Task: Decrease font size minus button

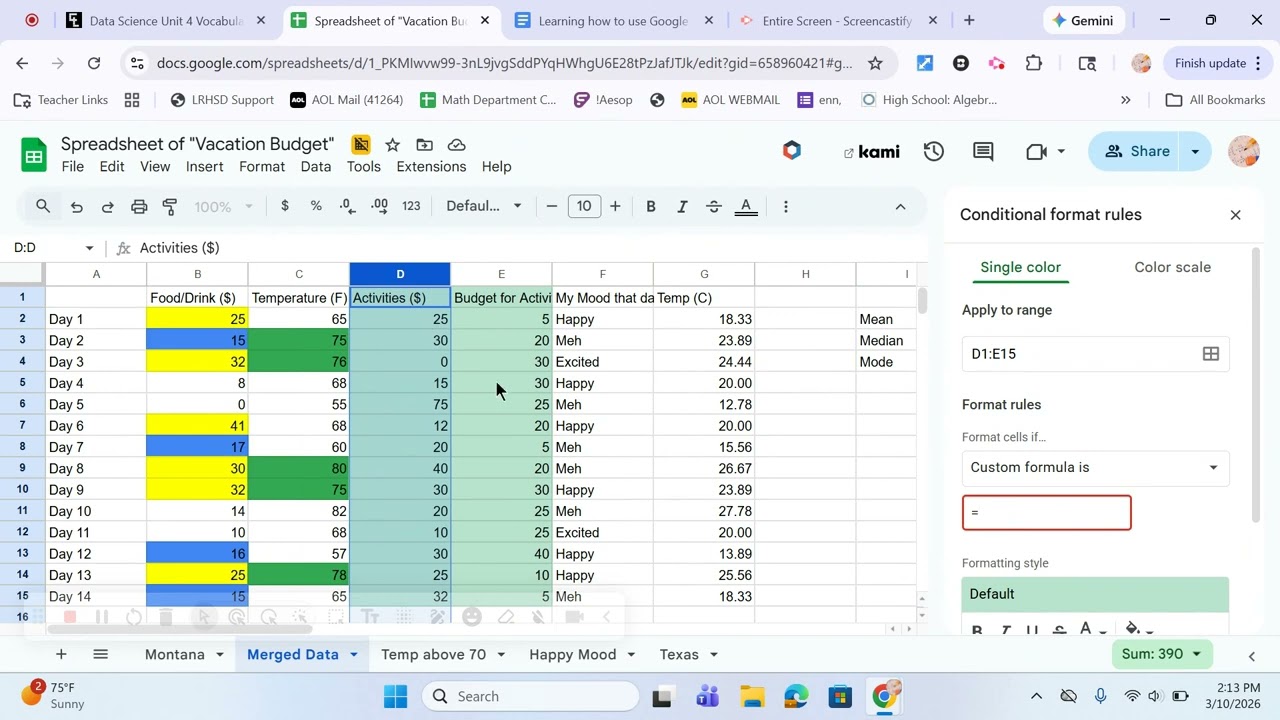Action: click(552, 206)
